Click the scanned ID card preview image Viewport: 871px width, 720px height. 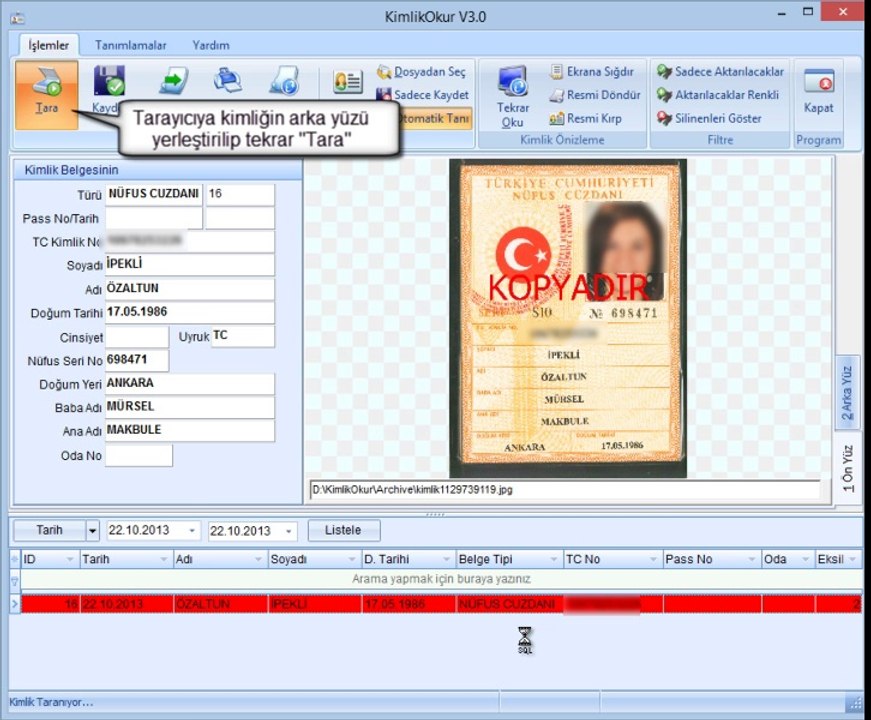pyautogui.click(x=568, y=318)
